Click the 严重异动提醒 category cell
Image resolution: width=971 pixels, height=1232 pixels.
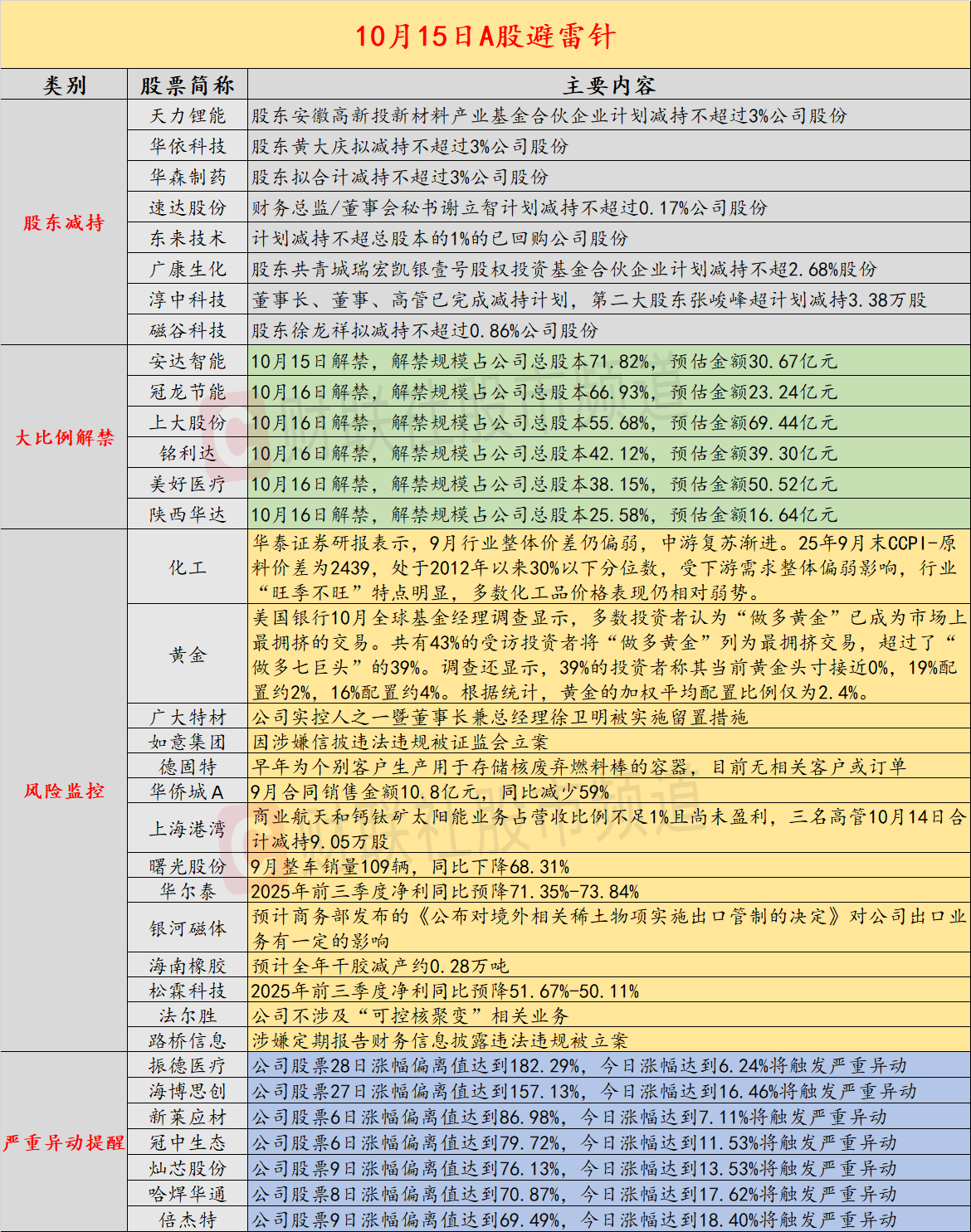point(64,1142)
